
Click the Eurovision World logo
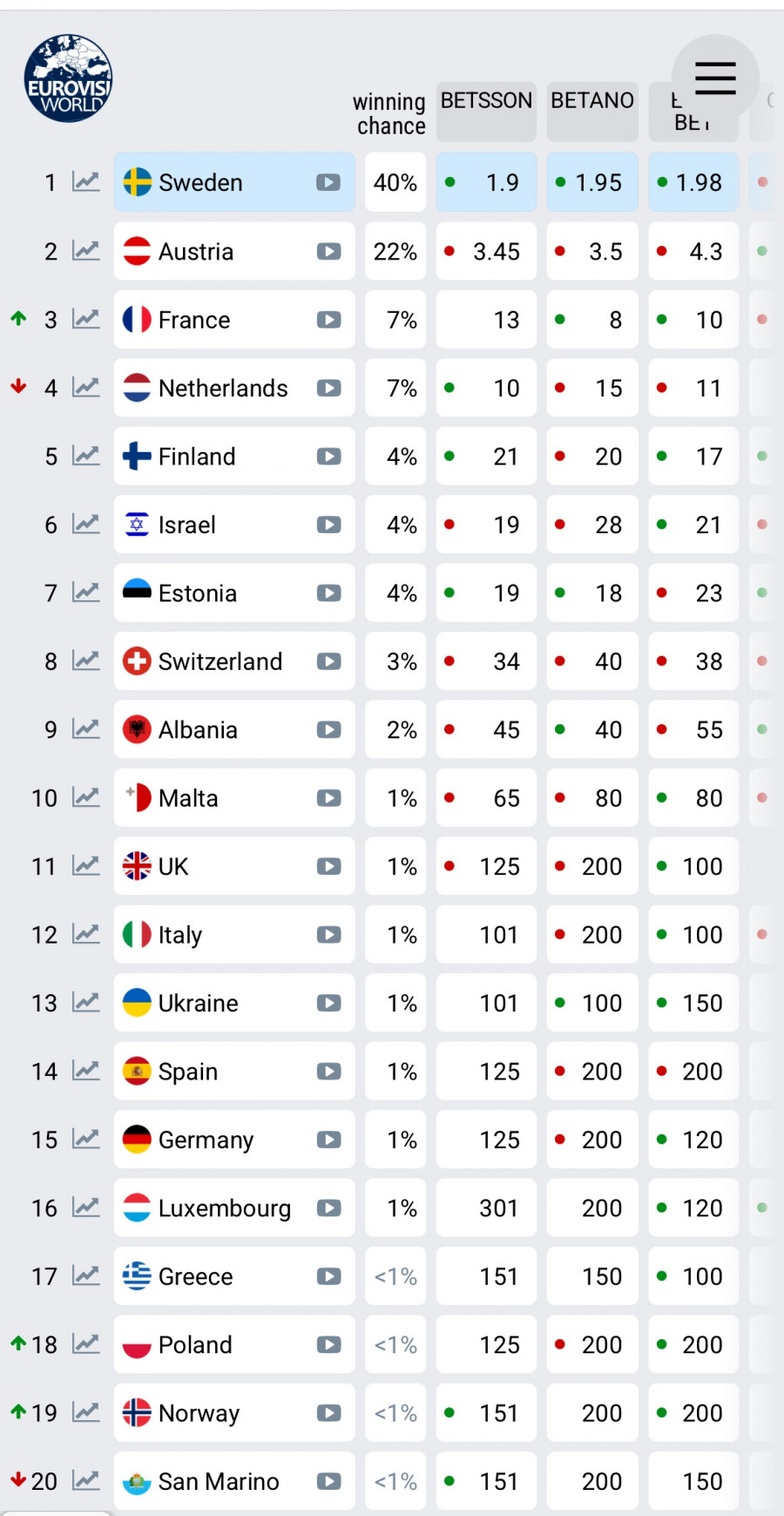[x=68, y=78]
